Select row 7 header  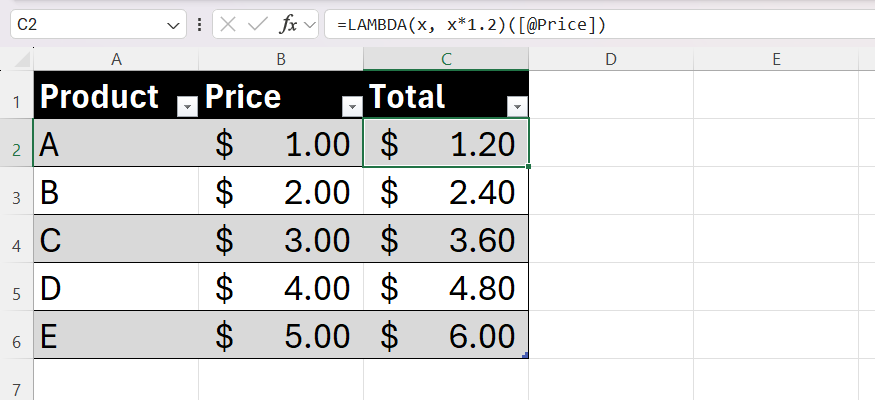[17, 379]
